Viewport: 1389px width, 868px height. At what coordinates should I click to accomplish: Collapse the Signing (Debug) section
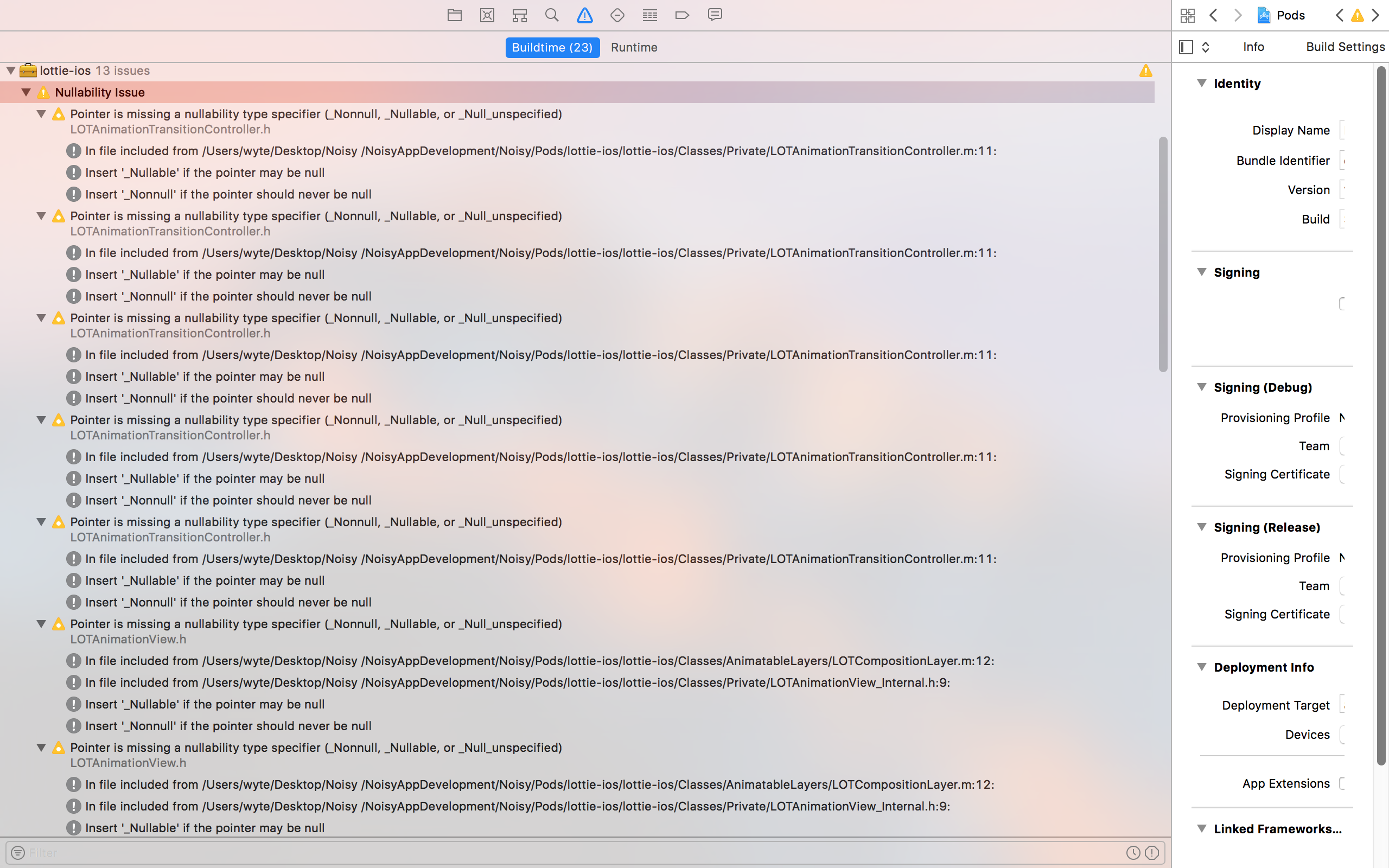coord(1201,387)
